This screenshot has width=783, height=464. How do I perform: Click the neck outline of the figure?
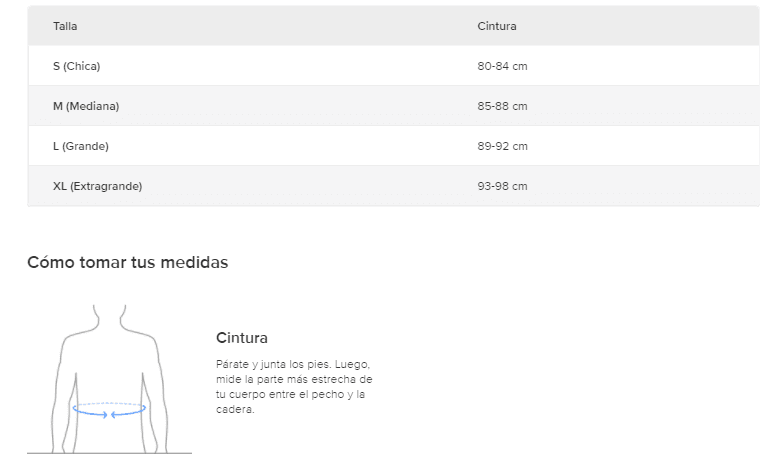tap(109, 318)
